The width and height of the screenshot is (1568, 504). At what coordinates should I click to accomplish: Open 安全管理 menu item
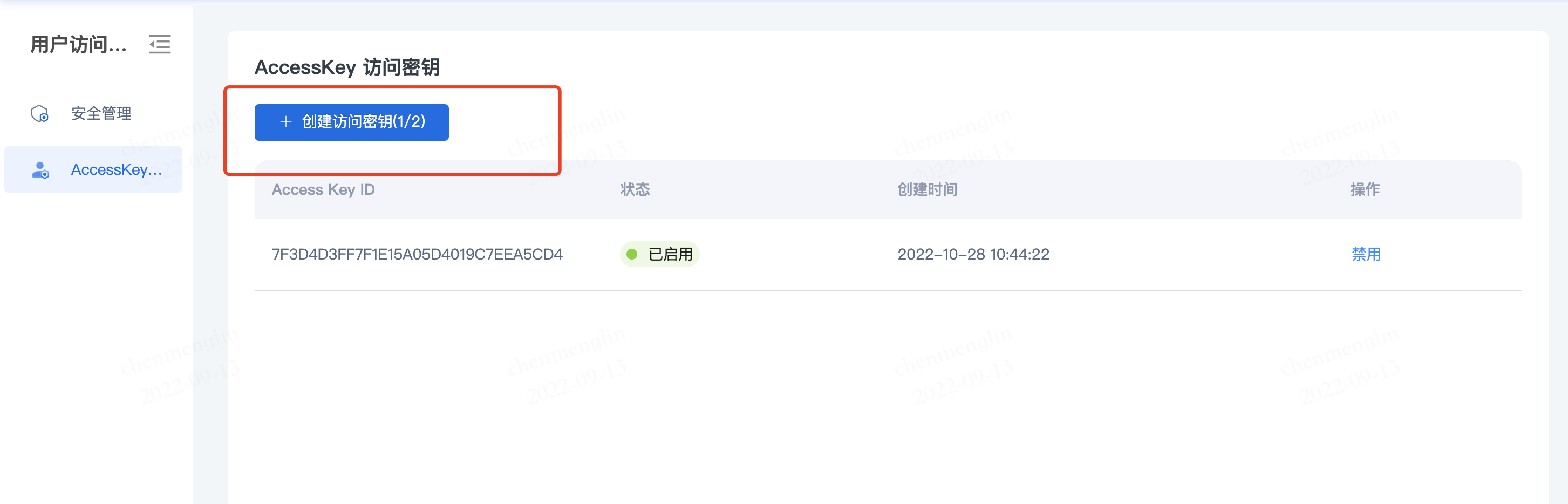pos(93,114)
